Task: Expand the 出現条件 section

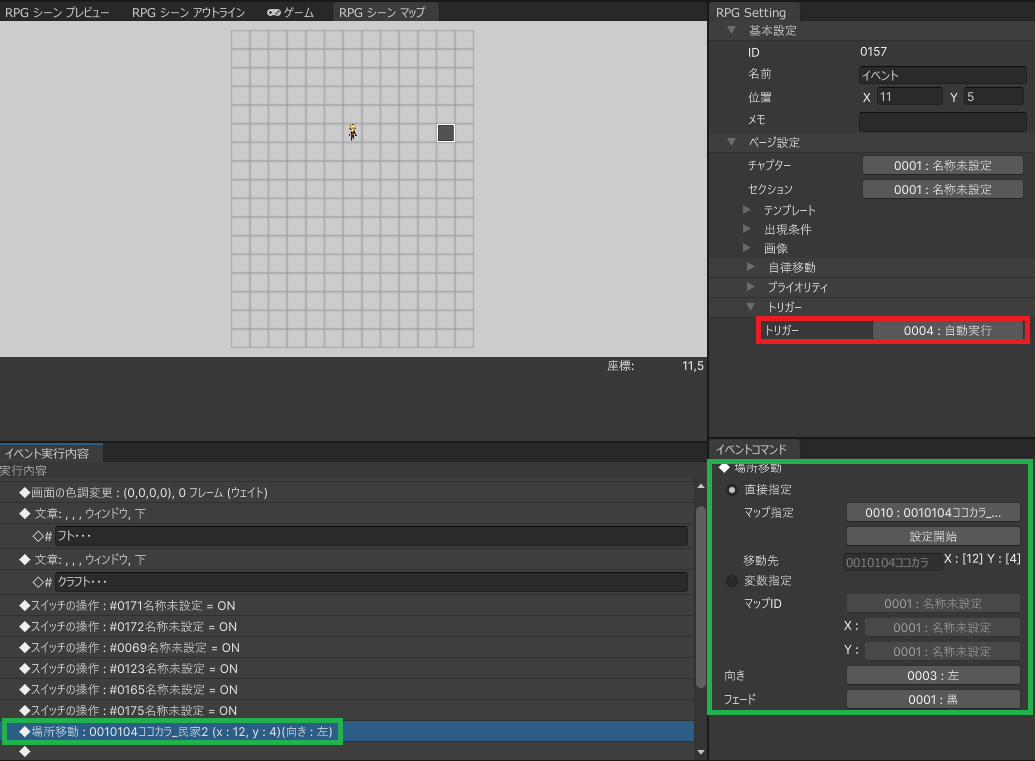Action: click(748, 229)
